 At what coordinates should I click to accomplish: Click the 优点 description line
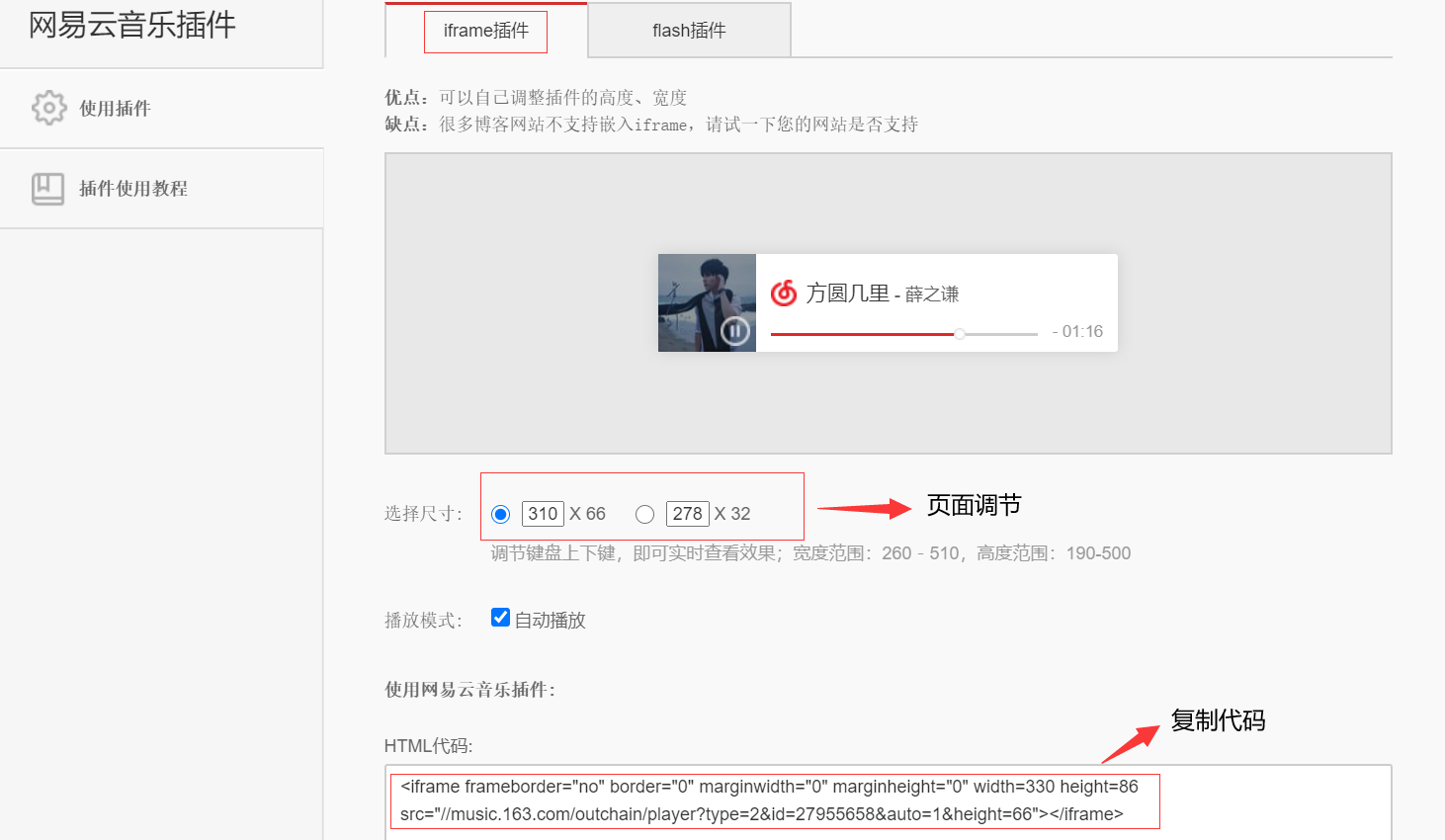[x=536, y=98]
